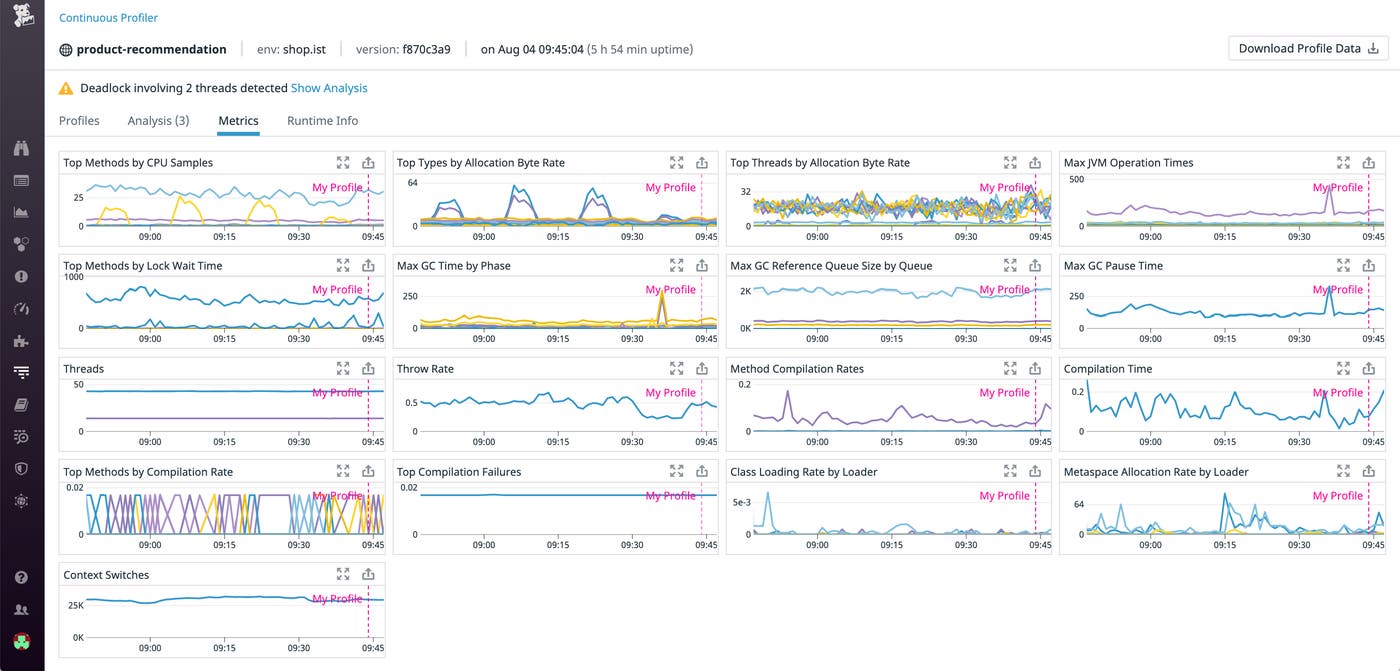Open Show Analysis for the deadlock warning
This screenshot has width=1400, height=671.
[329, 88]
